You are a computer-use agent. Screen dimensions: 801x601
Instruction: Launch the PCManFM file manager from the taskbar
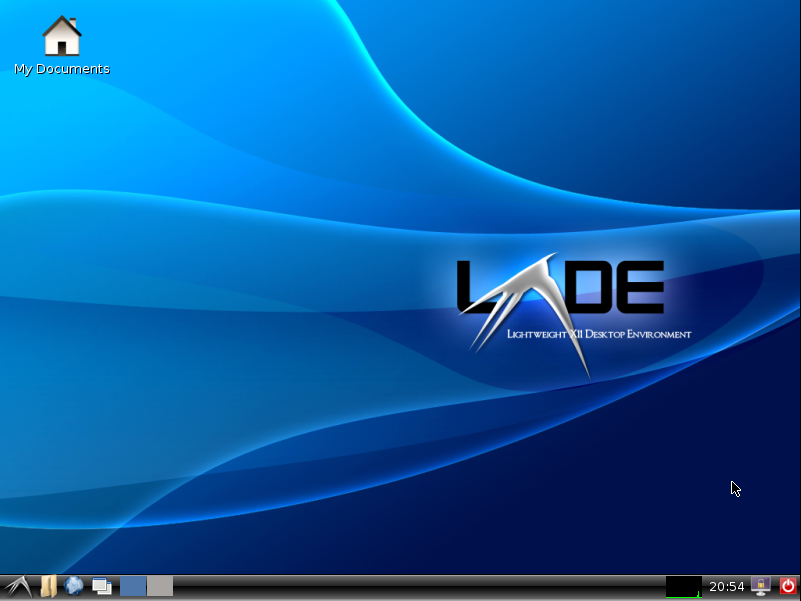click(46, 586)
